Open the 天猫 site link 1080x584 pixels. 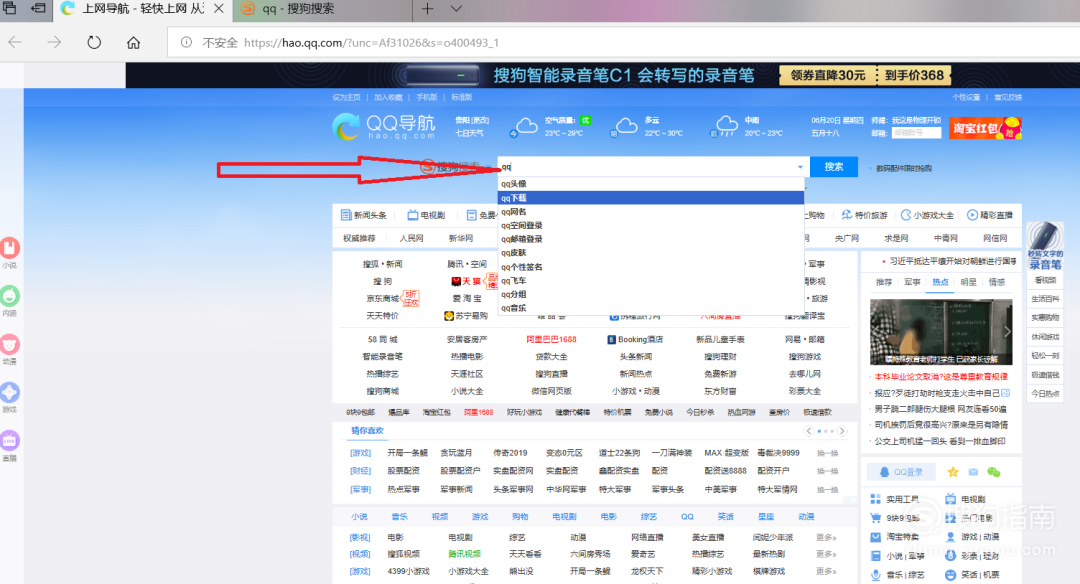(x=466, y=281)
